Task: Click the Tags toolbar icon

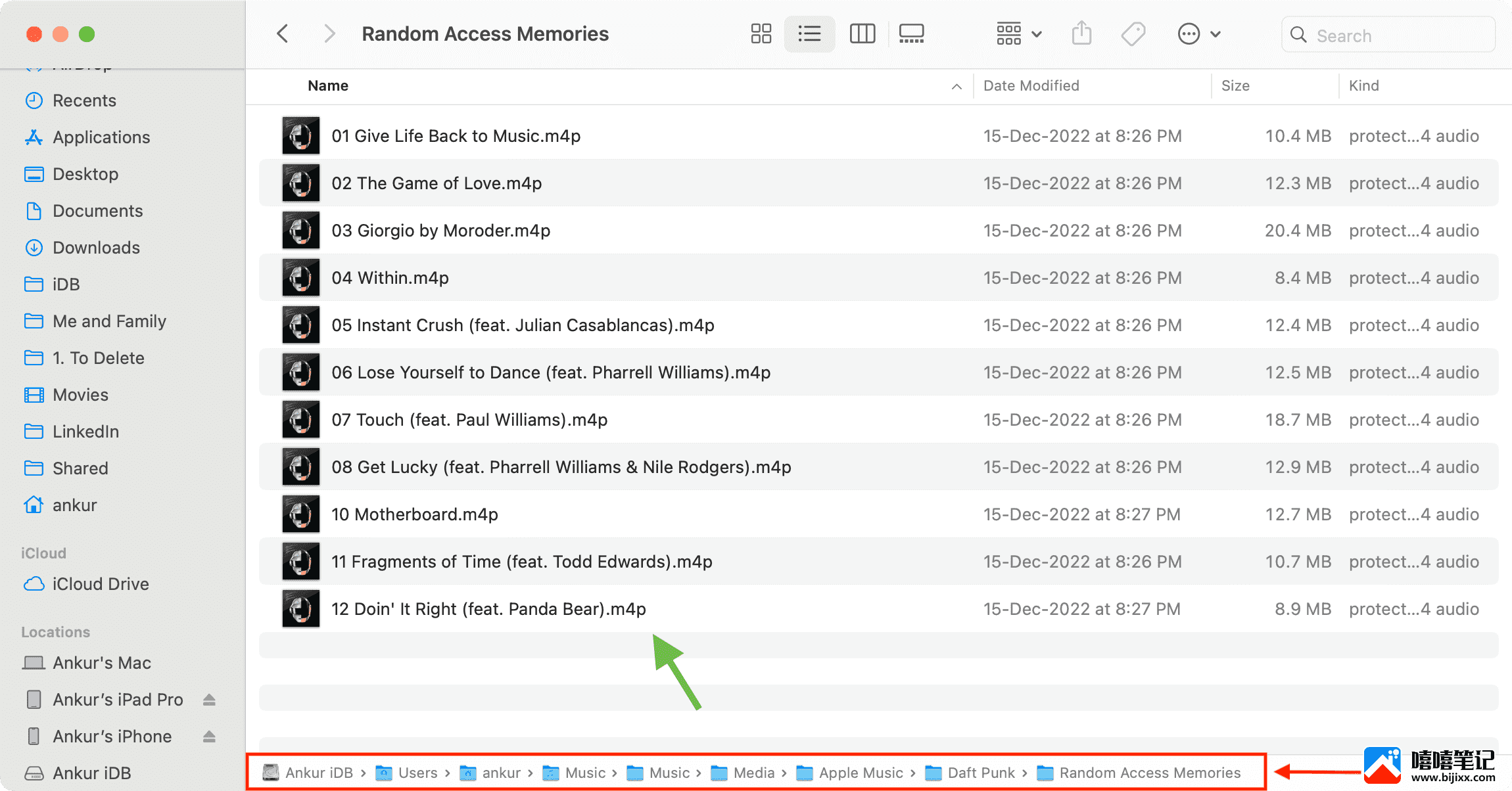Action: [x=1133, y=34]
